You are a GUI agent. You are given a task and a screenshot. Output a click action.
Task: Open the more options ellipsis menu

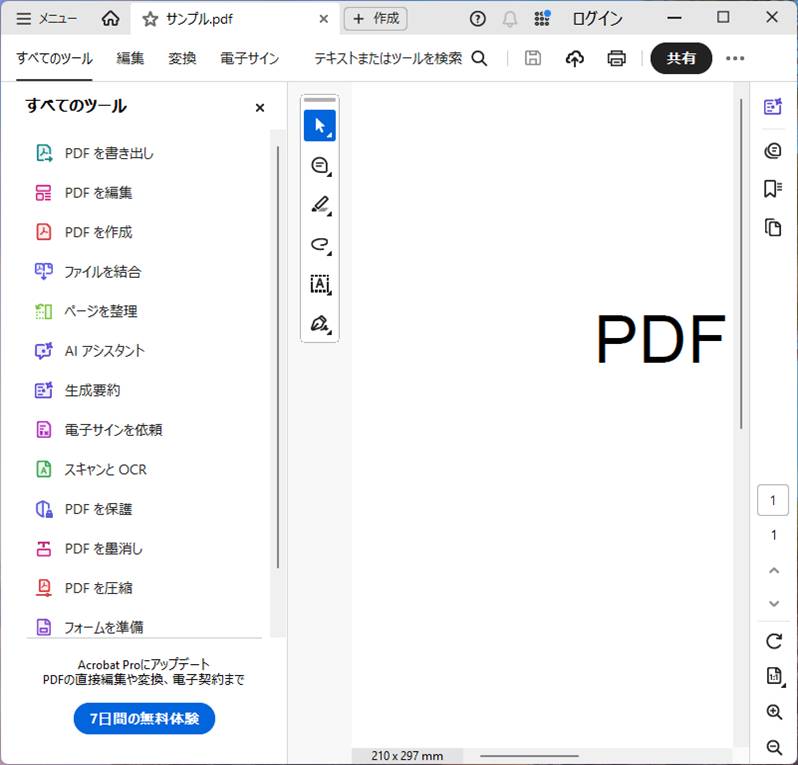735,59
